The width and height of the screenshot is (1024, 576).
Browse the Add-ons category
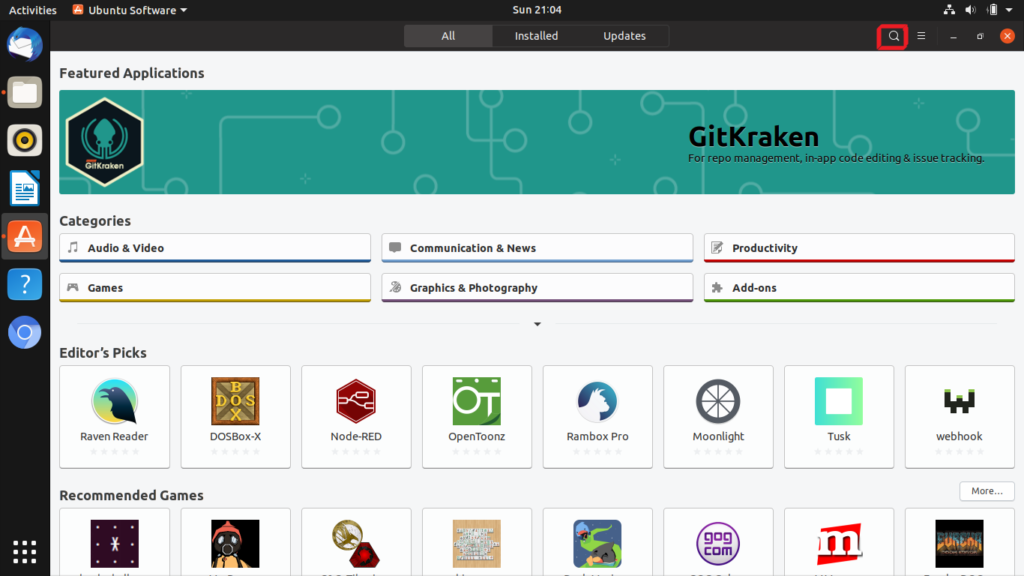point(859,288)
